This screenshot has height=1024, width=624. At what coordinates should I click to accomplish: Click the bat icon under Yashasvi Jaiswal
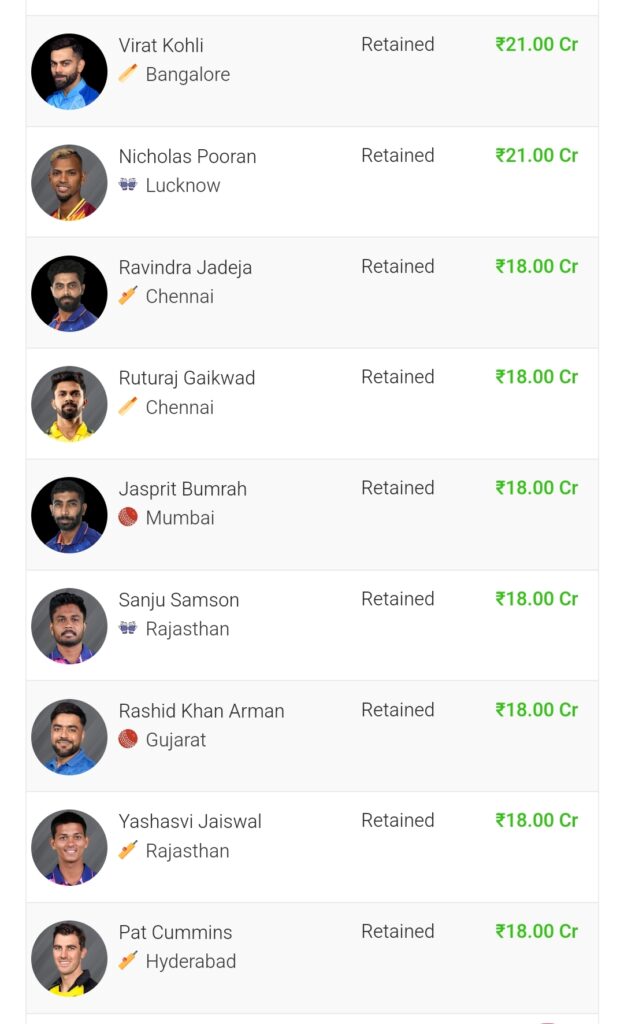click(x=128, y=850)
